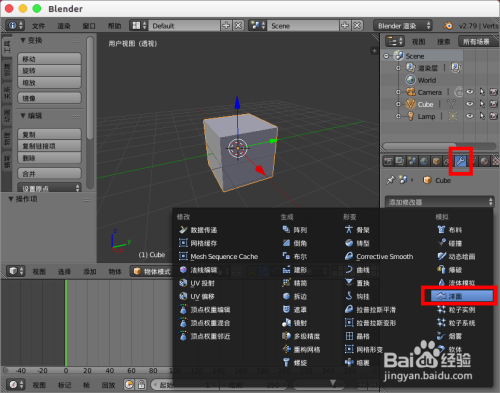Select the Cube mesh data icon in outliner

pos(451,104)
